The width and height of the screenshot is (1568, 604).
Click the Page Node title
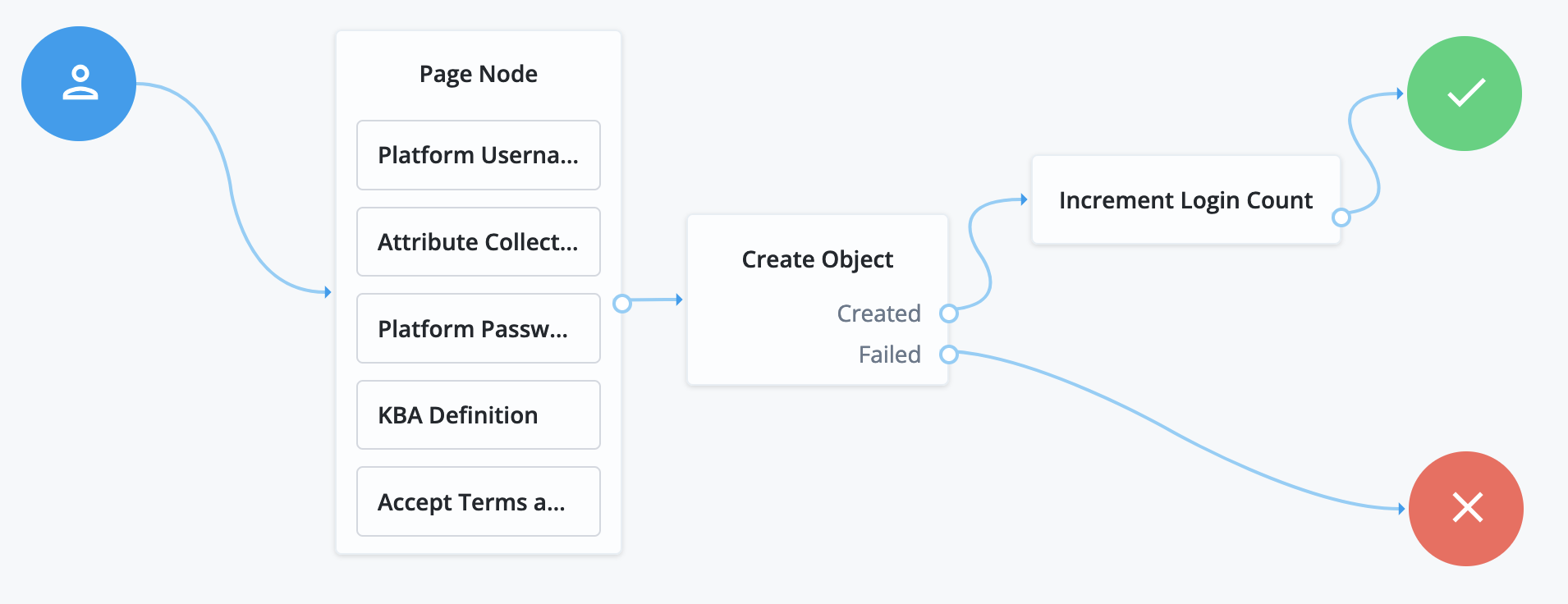(x=479, y=74)
